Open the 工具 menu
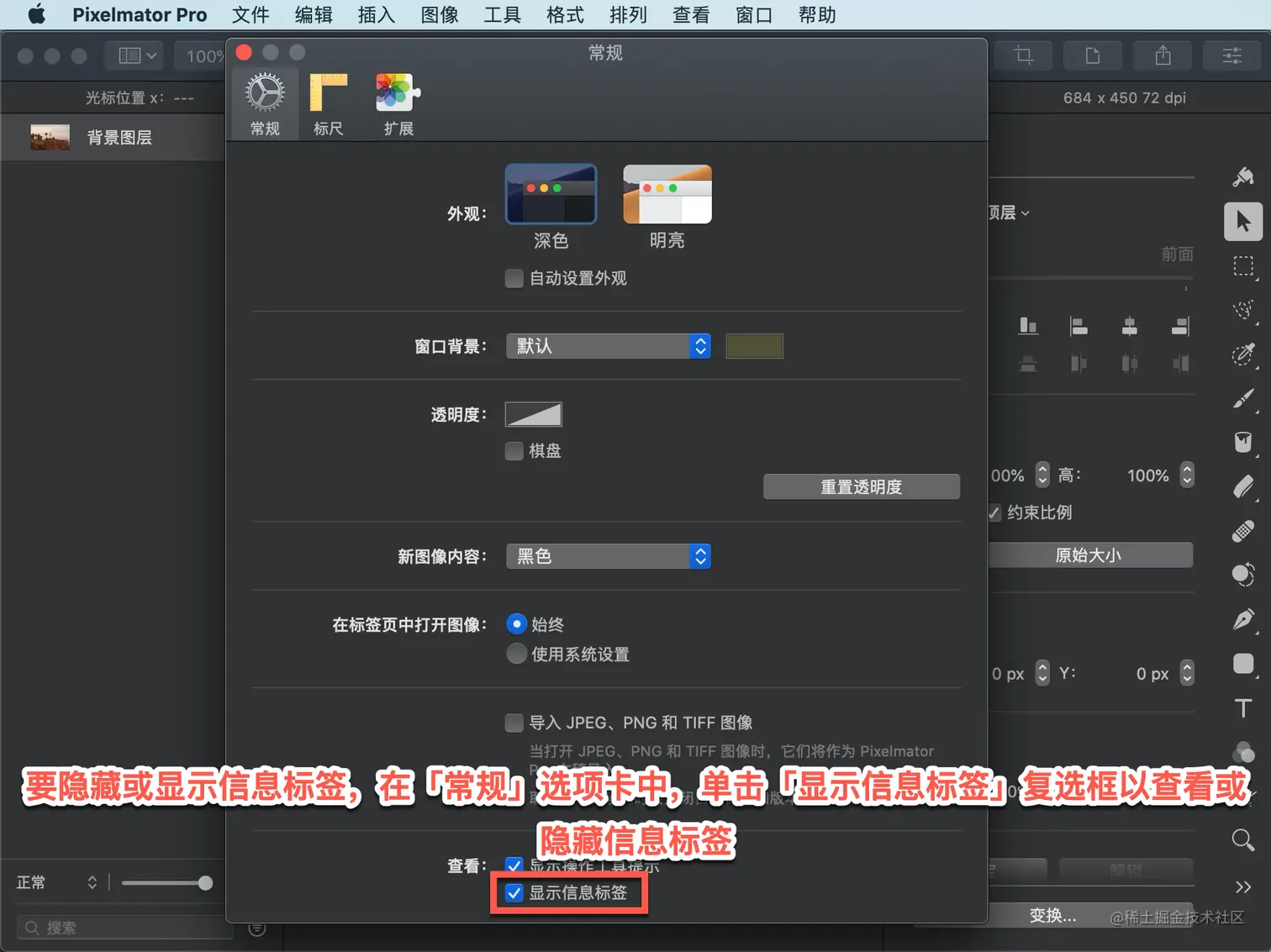Viewport: 1271px width, 952px height. click(x=503, y=14)
